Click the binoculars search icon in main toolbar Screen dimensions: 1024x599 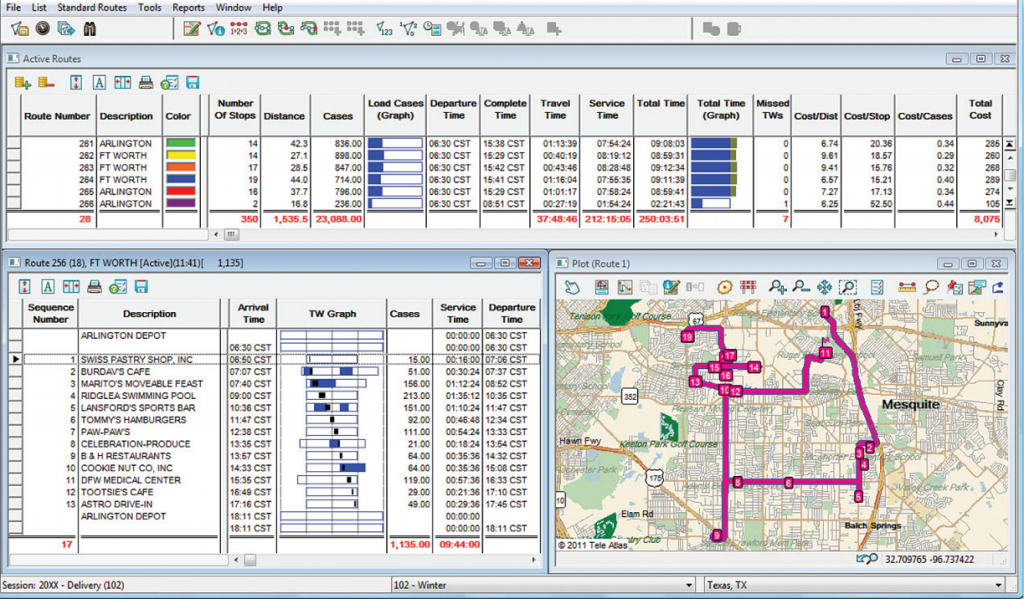88,29
